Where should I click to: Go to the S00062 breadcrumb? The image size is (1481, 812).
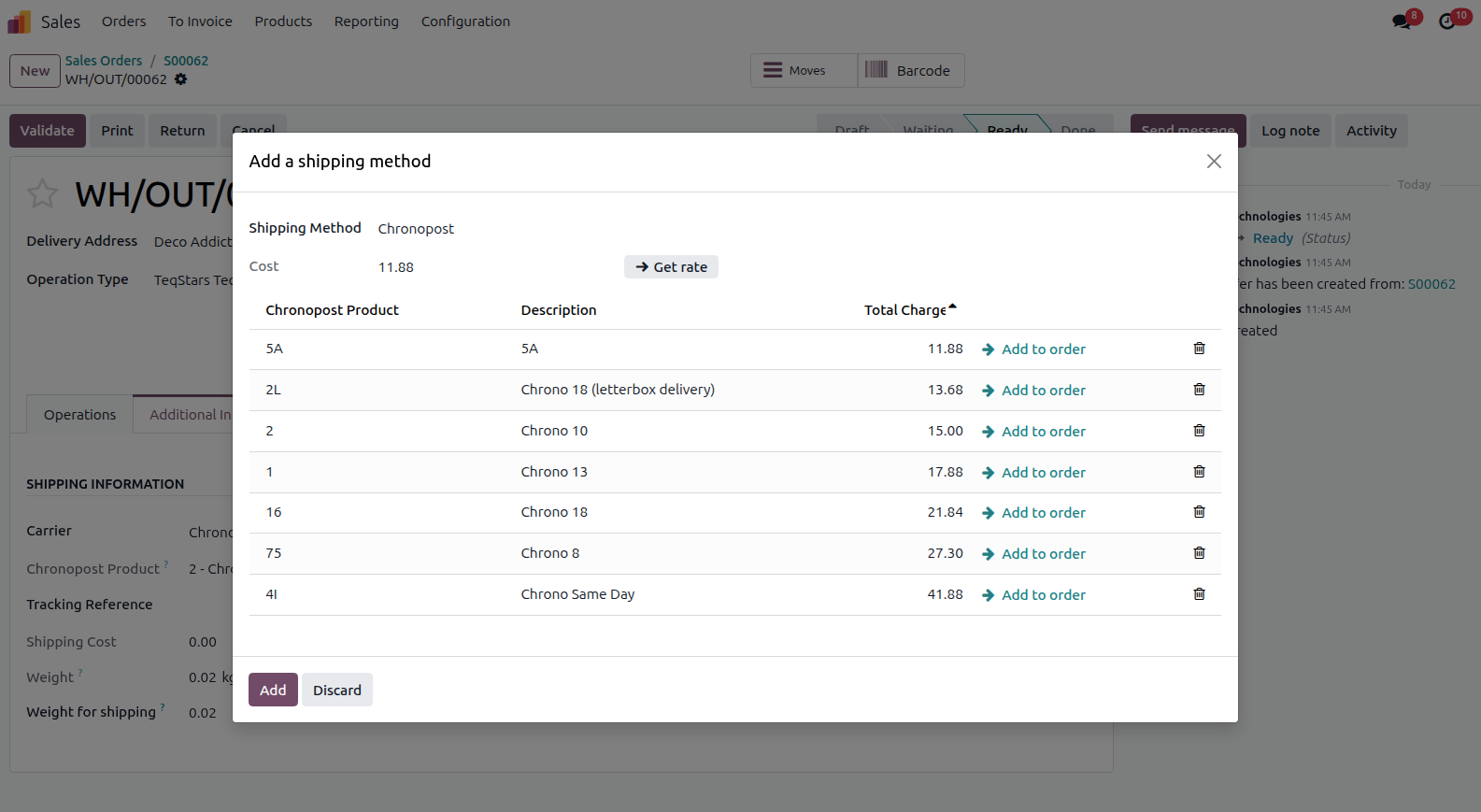(186, 61)
